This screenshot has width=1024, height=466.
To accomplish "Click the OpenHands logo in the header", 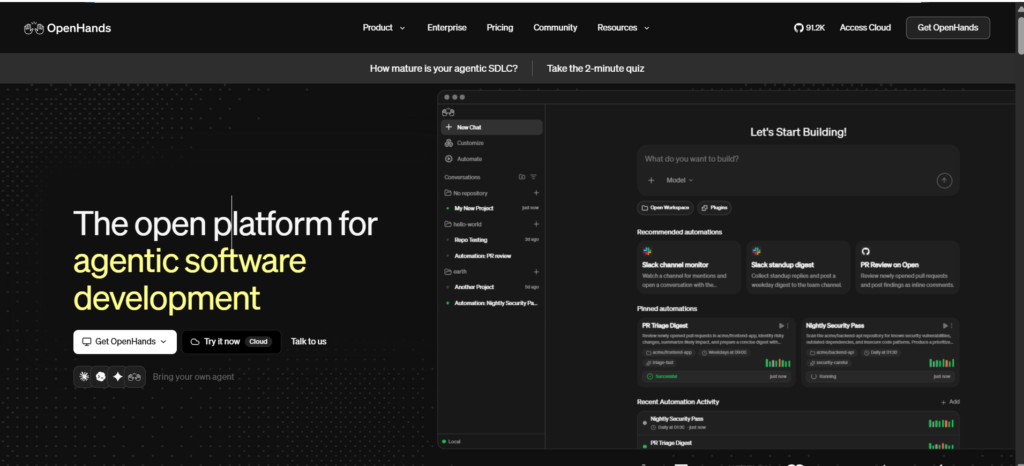I will pyautogui.click(x=67, y=28).
